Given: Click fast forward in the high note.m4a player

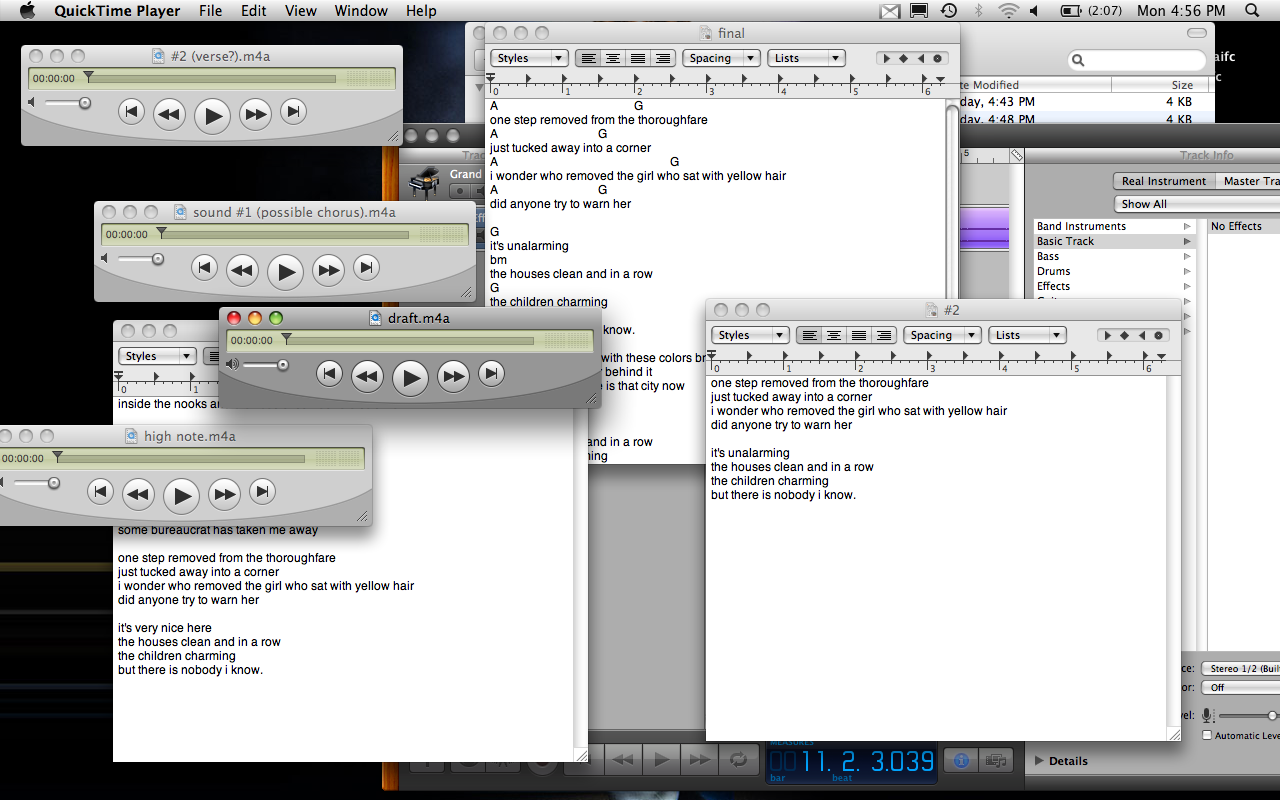Looking at the screenshot, I should [224, 492].
